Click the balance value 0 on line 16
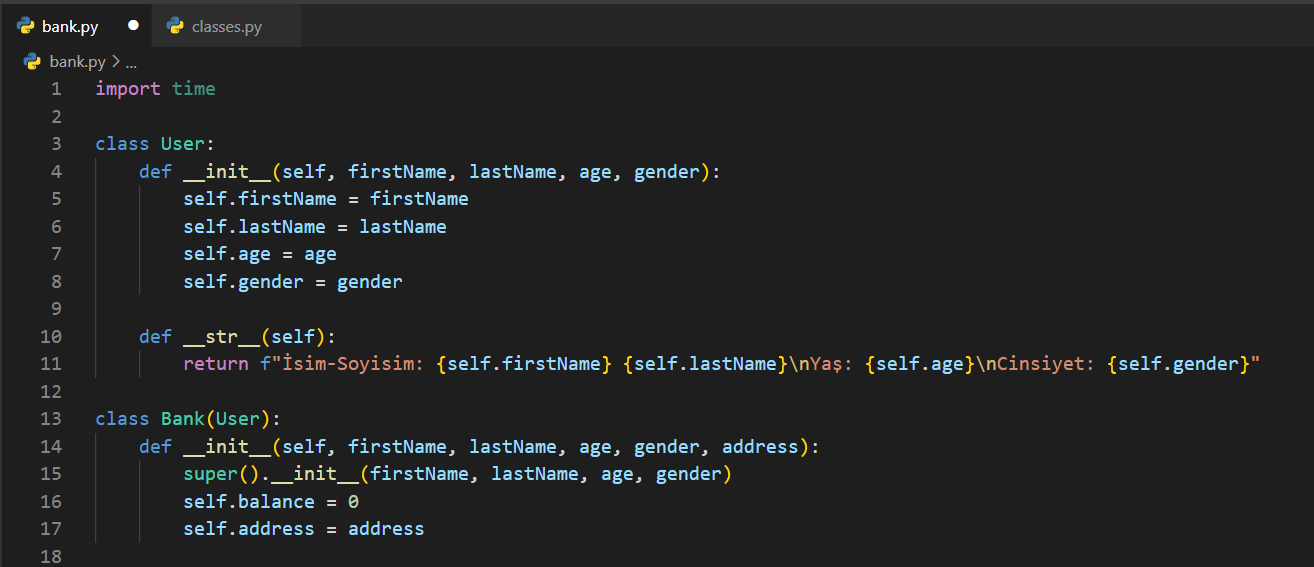Image resolution: width=1314 pixels, height=567 pixels. (x=353, y=502)
